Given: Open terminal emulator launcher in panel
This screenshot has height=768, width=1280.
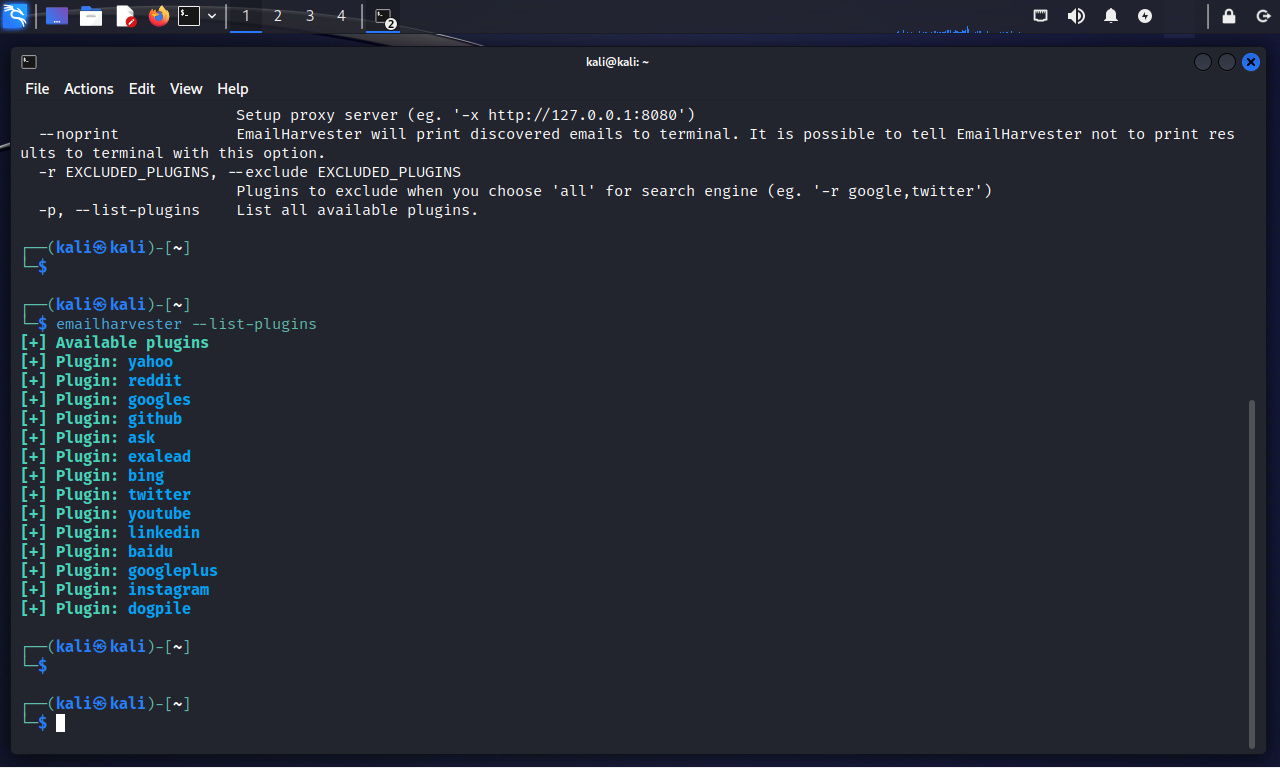Looking at the screenshot, I should point(189,16).
